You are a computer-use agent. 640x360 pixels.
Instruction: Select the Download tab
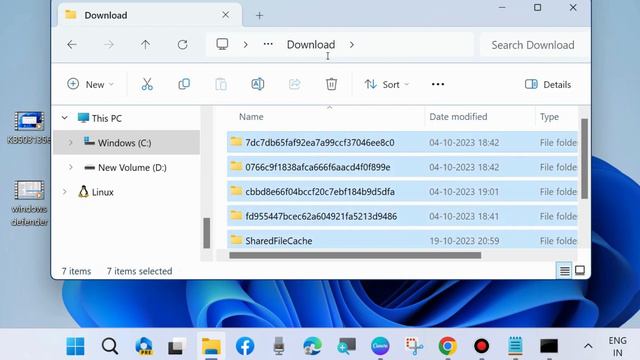[x=150, y=15]
